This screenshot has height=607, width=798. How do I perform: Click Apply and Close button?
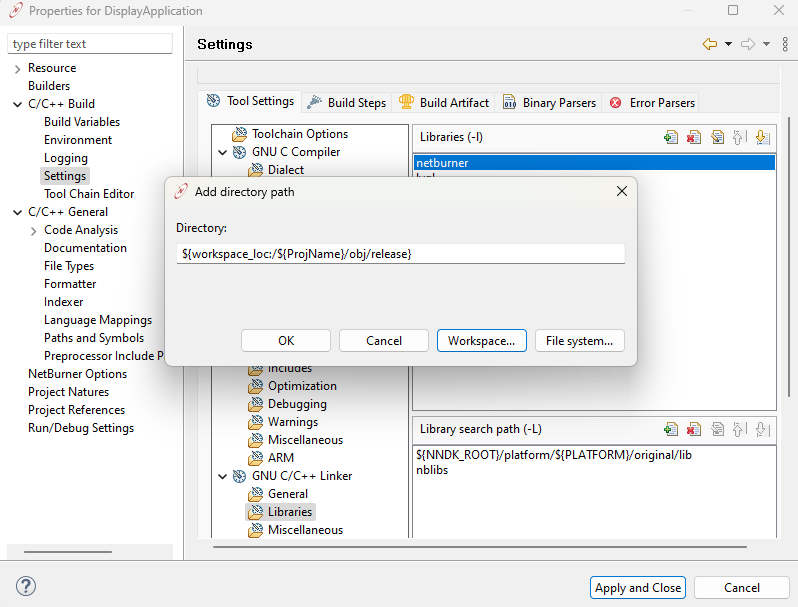(638, 588)
